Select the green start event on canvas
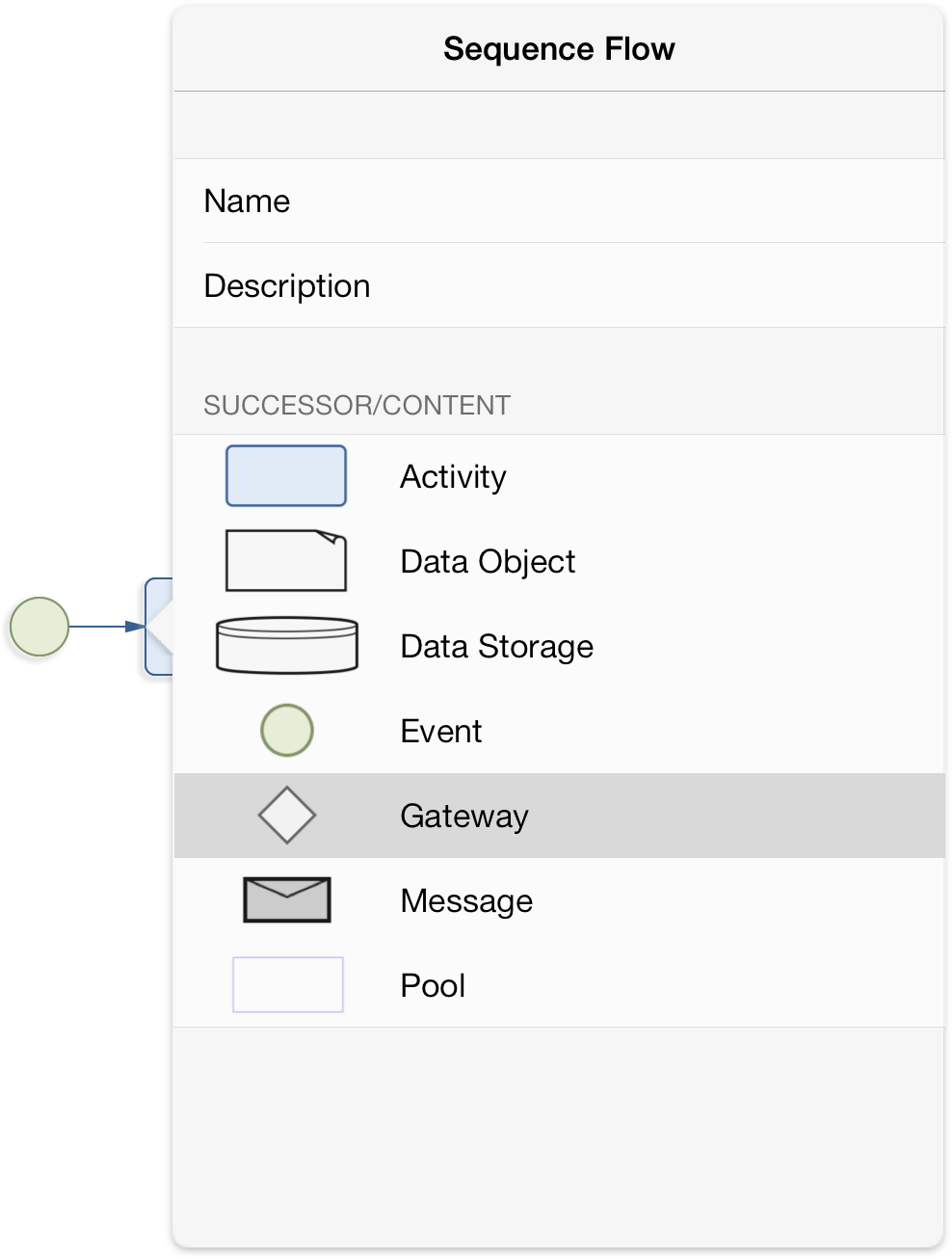Image resolution: width=952 pixels, height=1259 pixels. [x=40, y=627]
